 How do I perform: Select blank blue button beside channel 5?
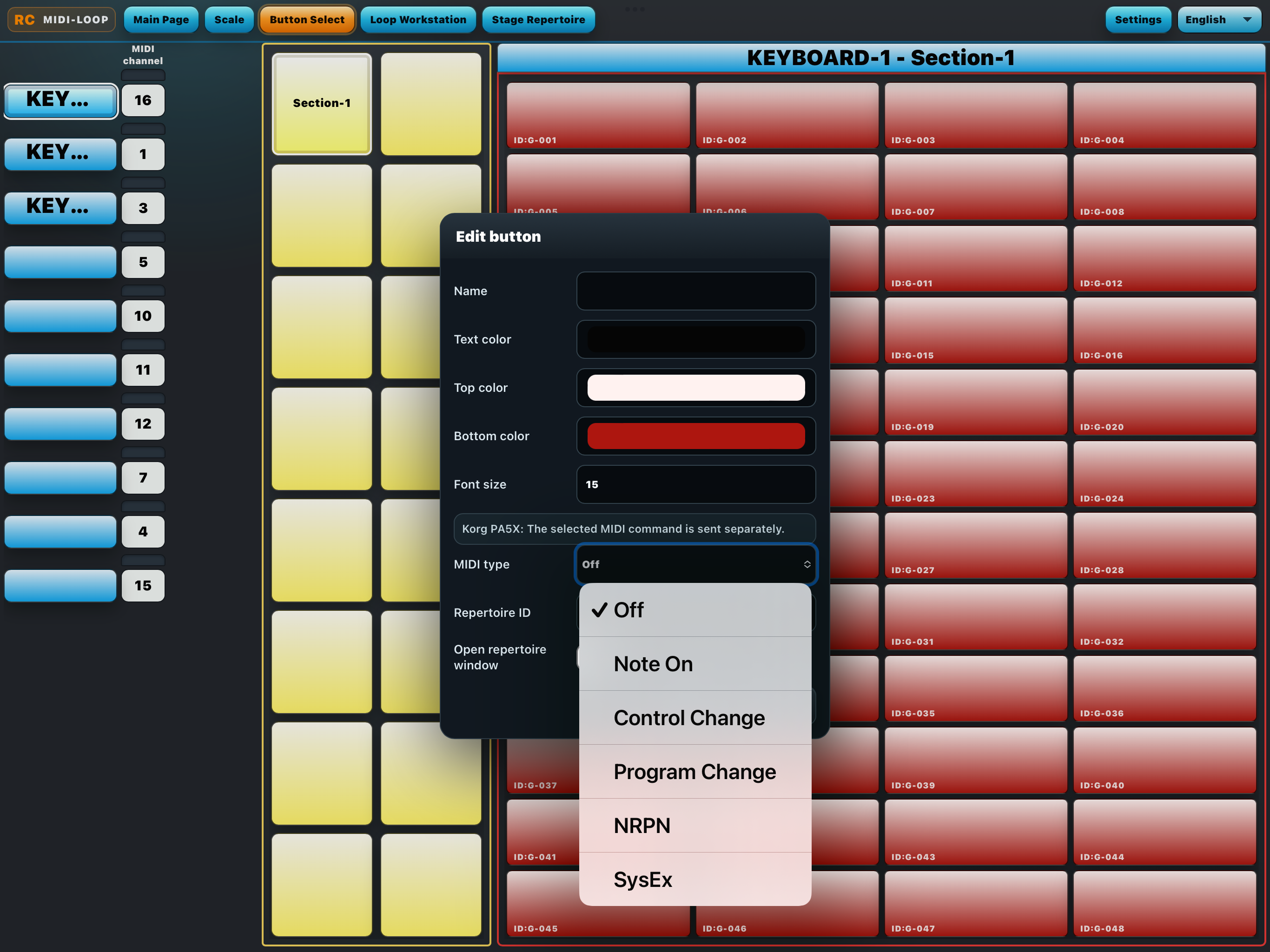pyautogui.click(x=60, y=262)
